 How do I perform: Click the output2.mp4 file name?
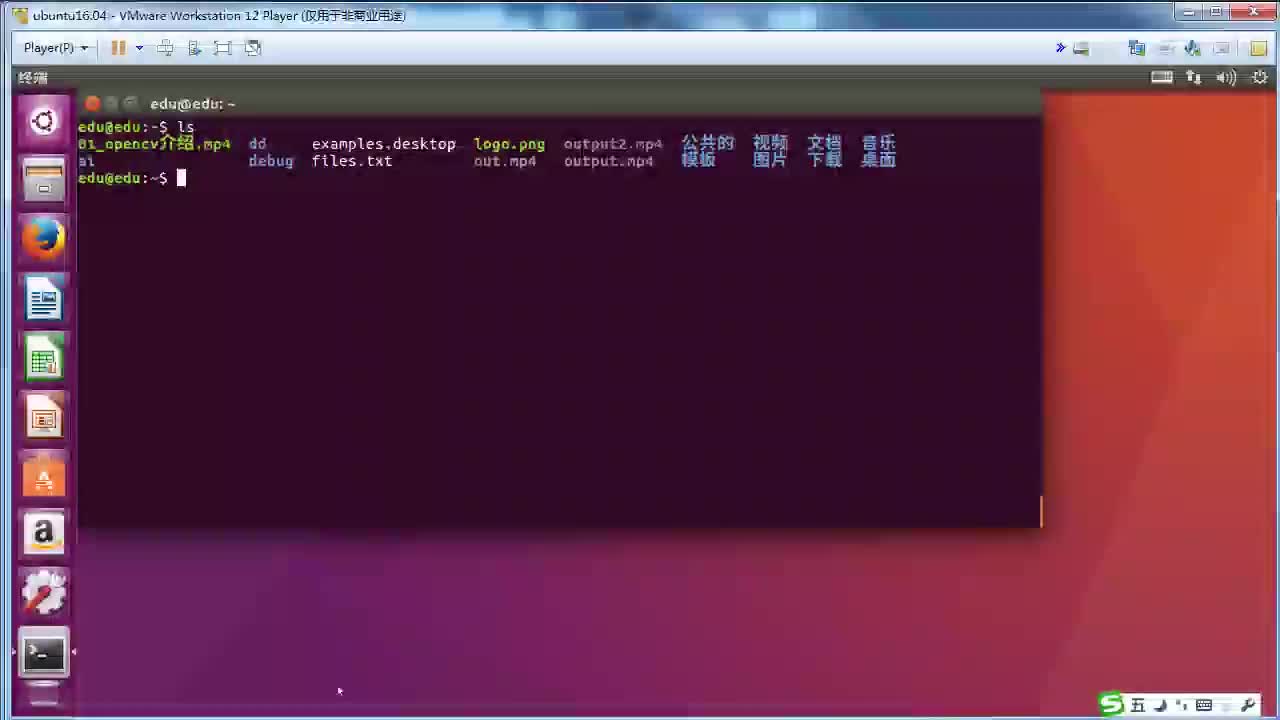tap(613, 144)
